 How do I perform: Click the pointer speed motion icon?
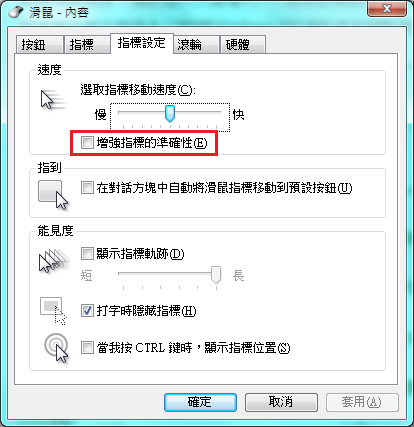(x=53, y=100)
